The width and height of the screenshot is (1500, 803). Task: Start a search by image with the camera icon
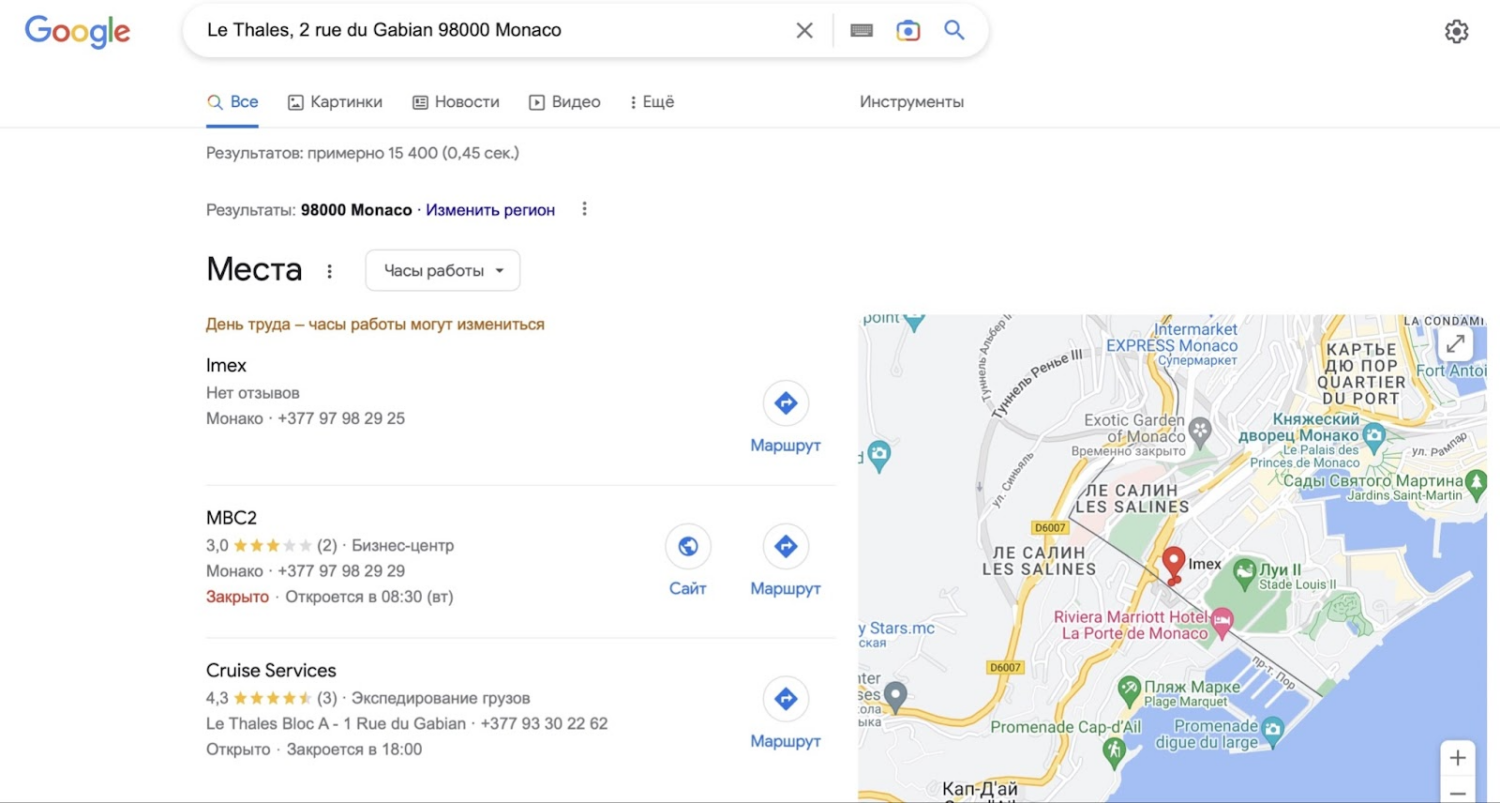(x=907, y=30)
